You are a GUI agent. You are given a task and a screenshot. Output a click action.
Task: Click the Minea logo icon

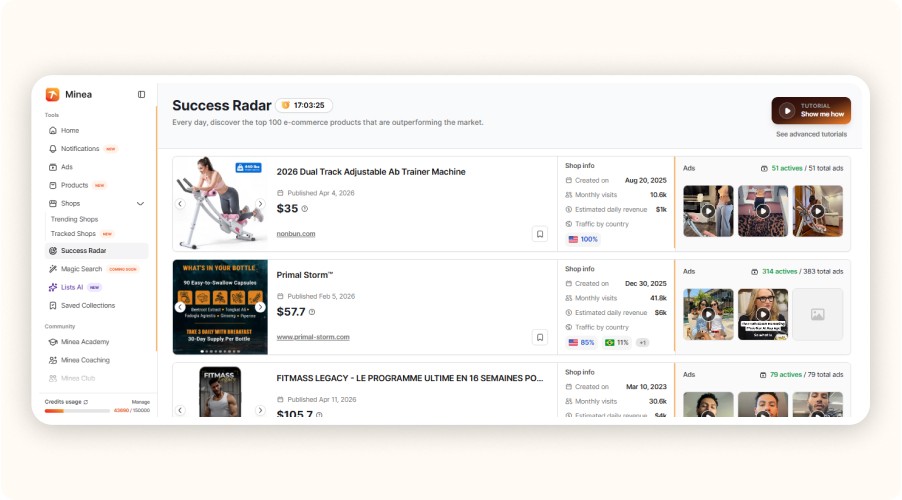coord(52,94)
